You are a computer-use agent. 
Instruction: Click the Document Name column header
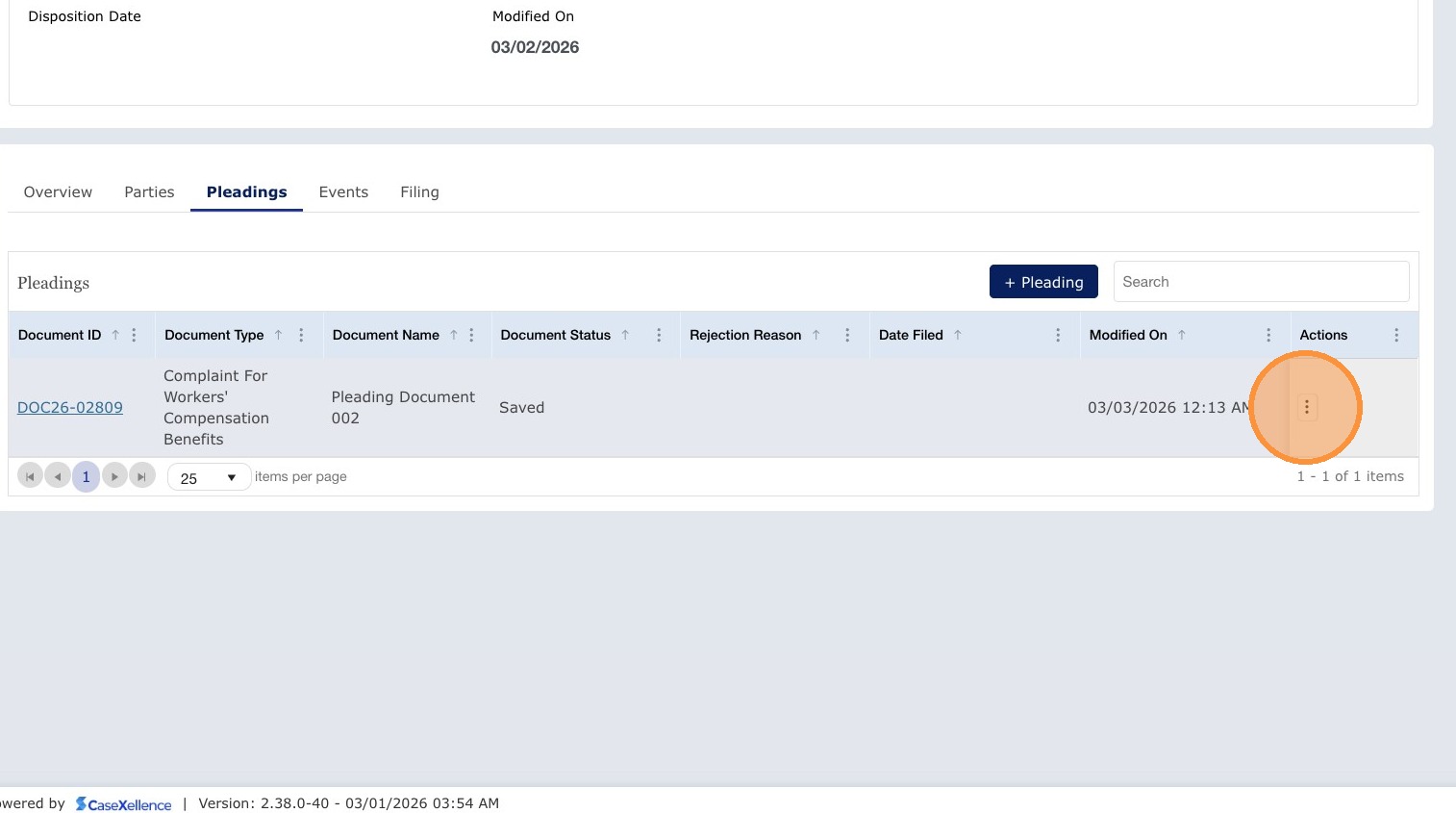pyautogui.click(x=386, y=335)
